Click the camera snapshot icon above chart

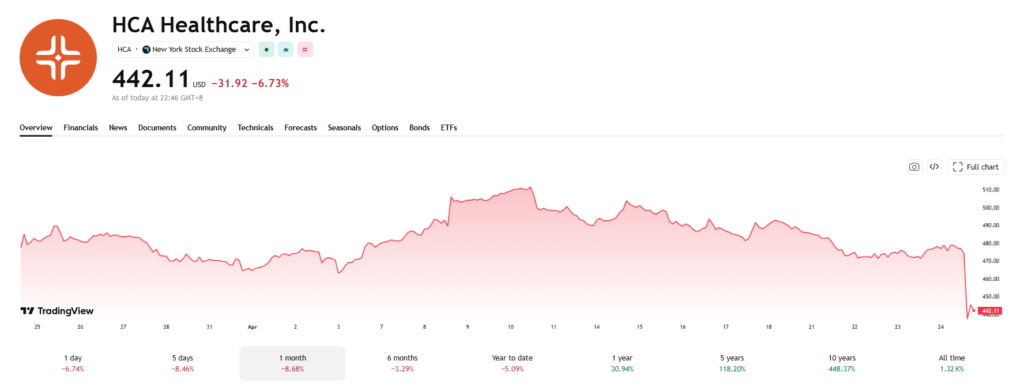point(914,167)
